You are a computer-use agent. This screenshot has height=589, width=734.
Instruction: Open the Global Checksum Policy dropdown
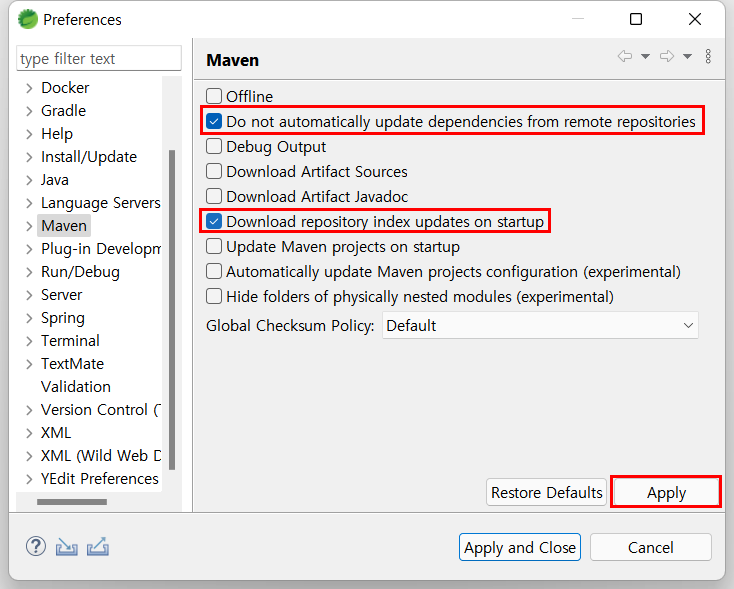tap(540, 325)
